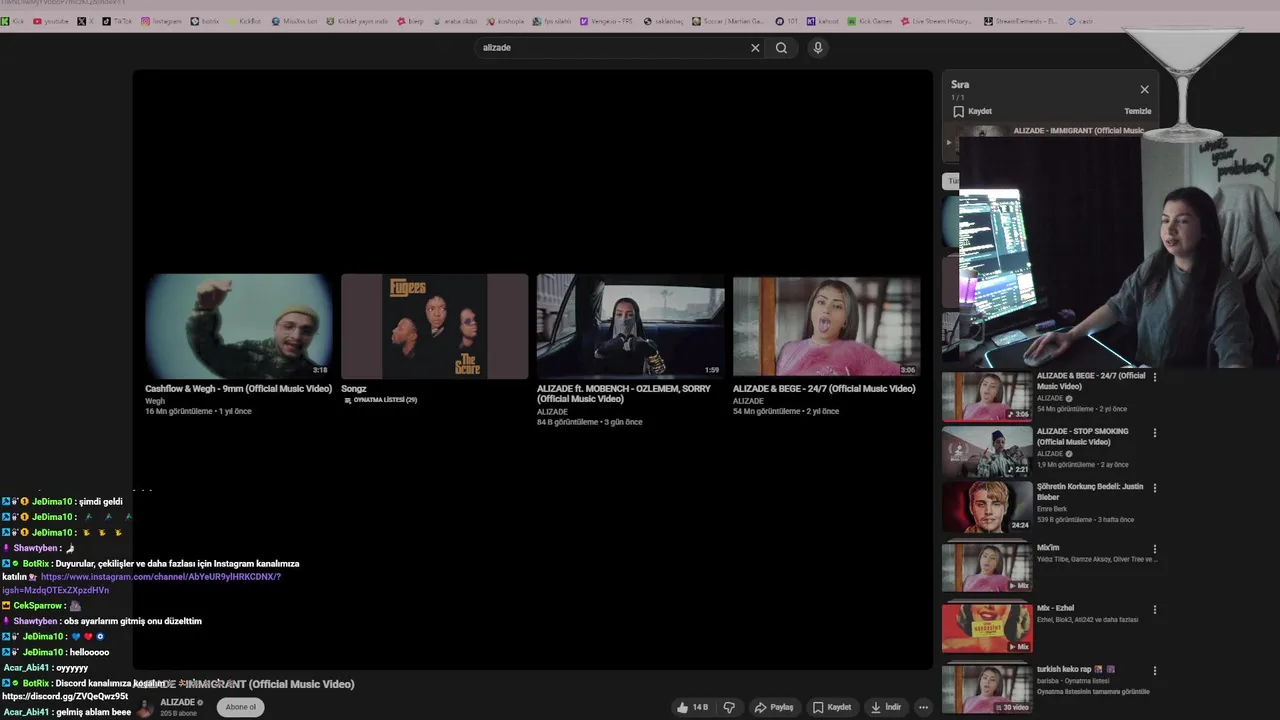Open the TikTok bookmark
Image resolution: width=1280 pixels, height=720 pixels.
(118, 21)
